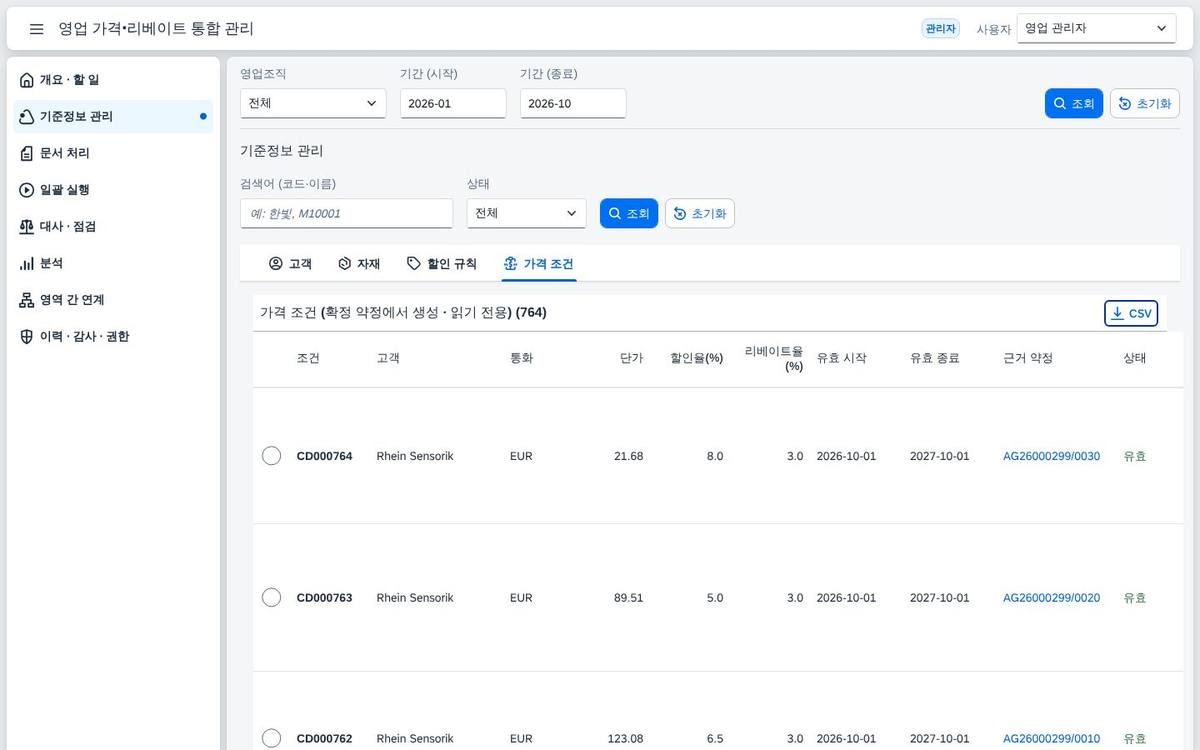The image size is (1200, 750).
Task: Click the 검색어 search input field
Action: (x=346, y=213)
